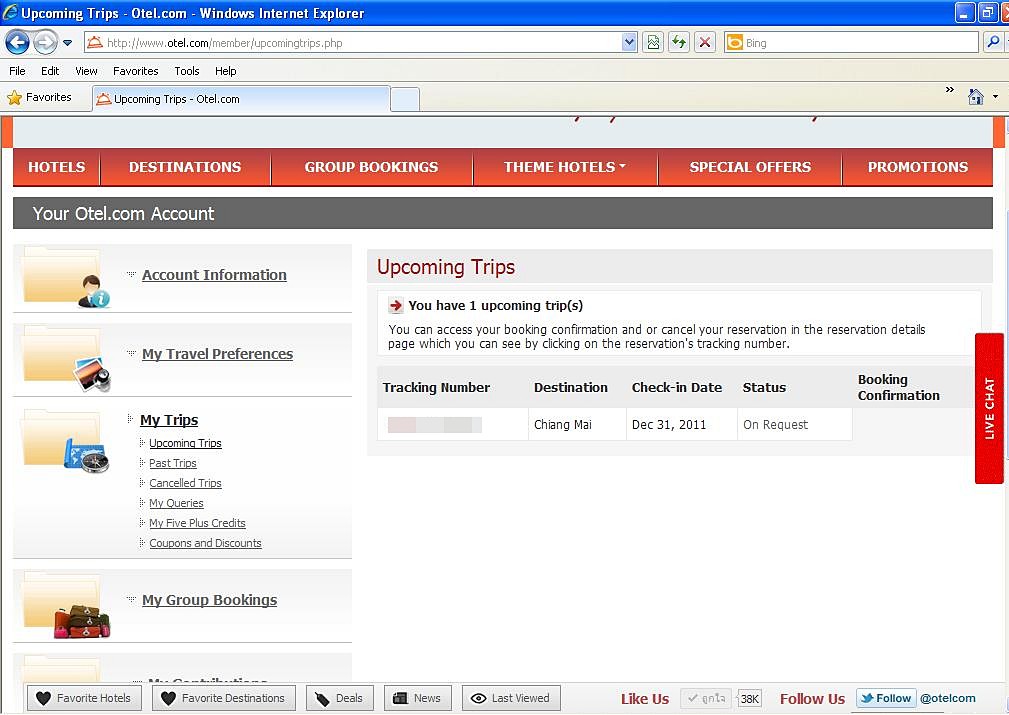
Task: Open recent pages dropdown beside Forward button
Action: (68, 43)
